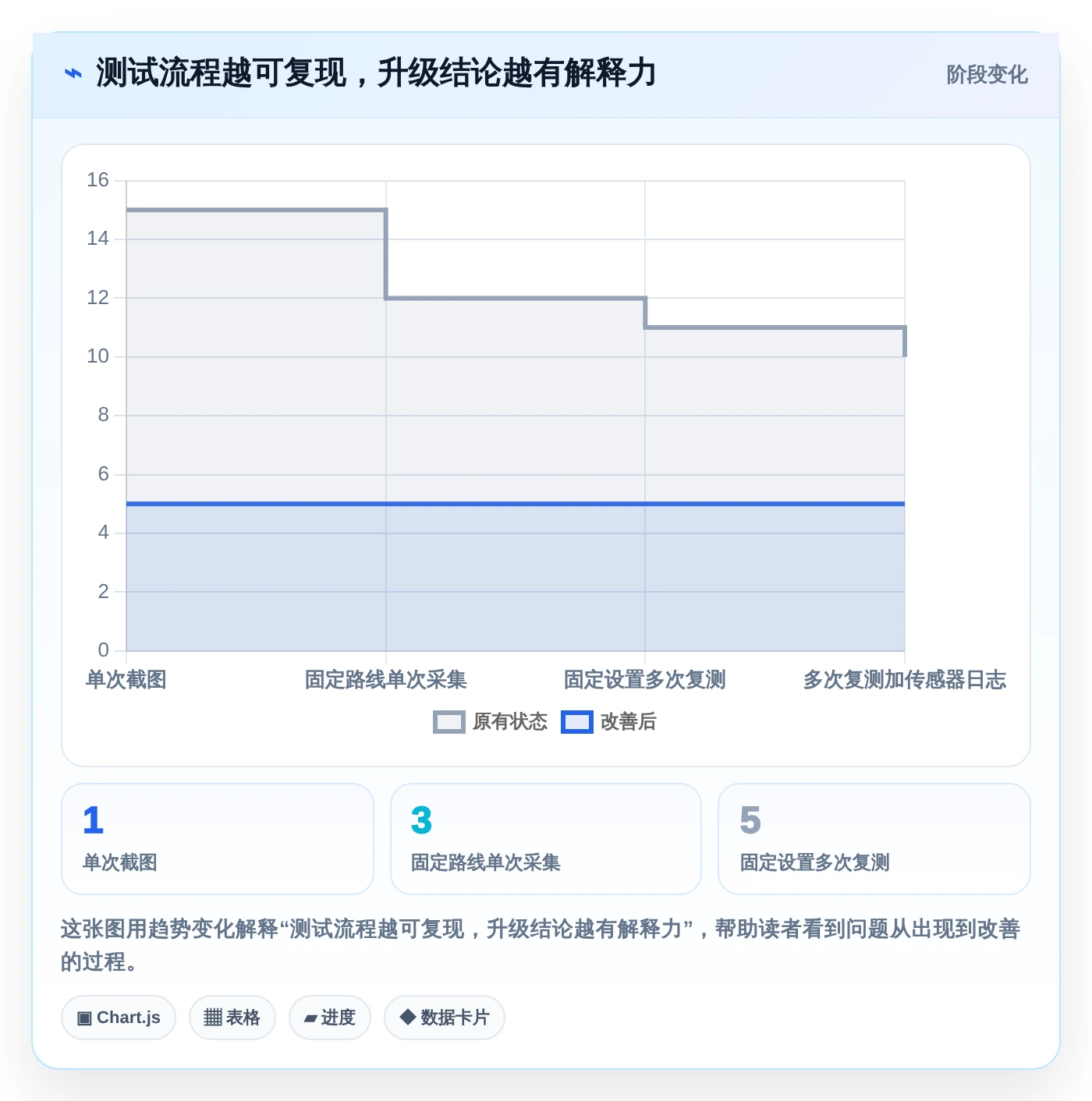
Task: Click the x-axis label 多次复测加传感器日志
Action: pos(905,680)
